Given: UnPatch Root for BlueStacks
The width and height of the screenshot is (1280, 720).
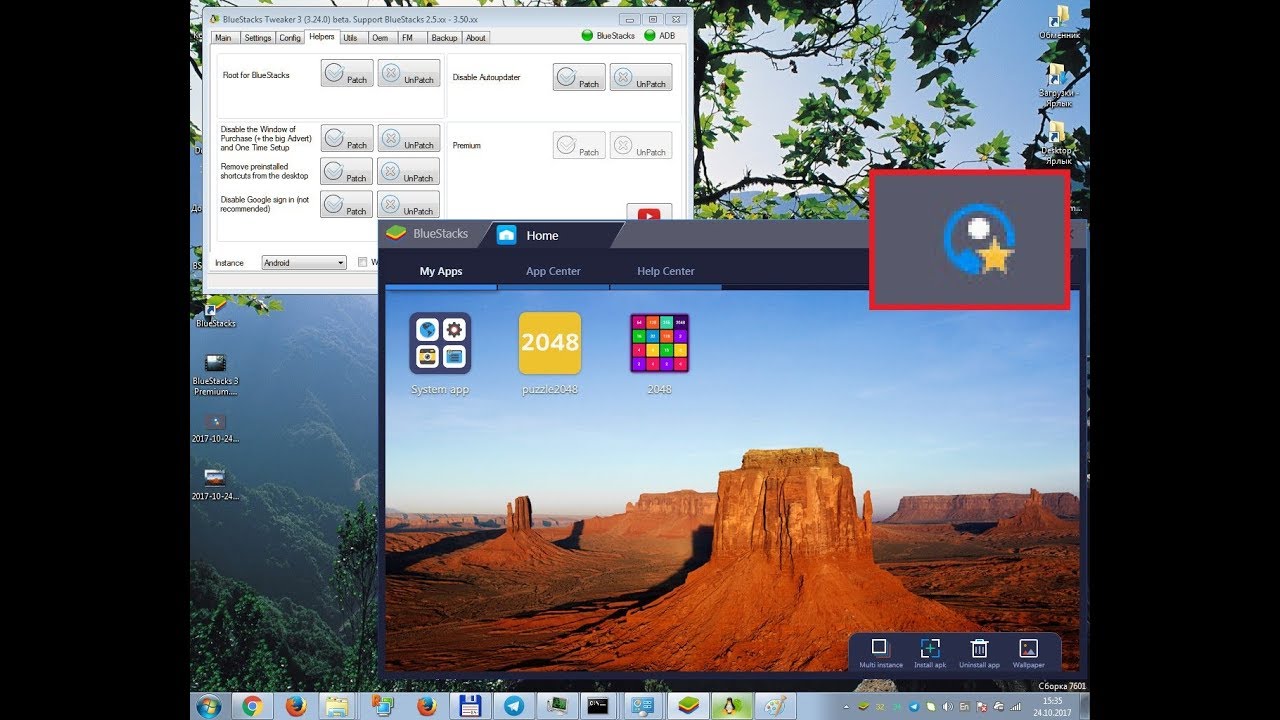Looking at the screenshot, I should coord(409,73).
